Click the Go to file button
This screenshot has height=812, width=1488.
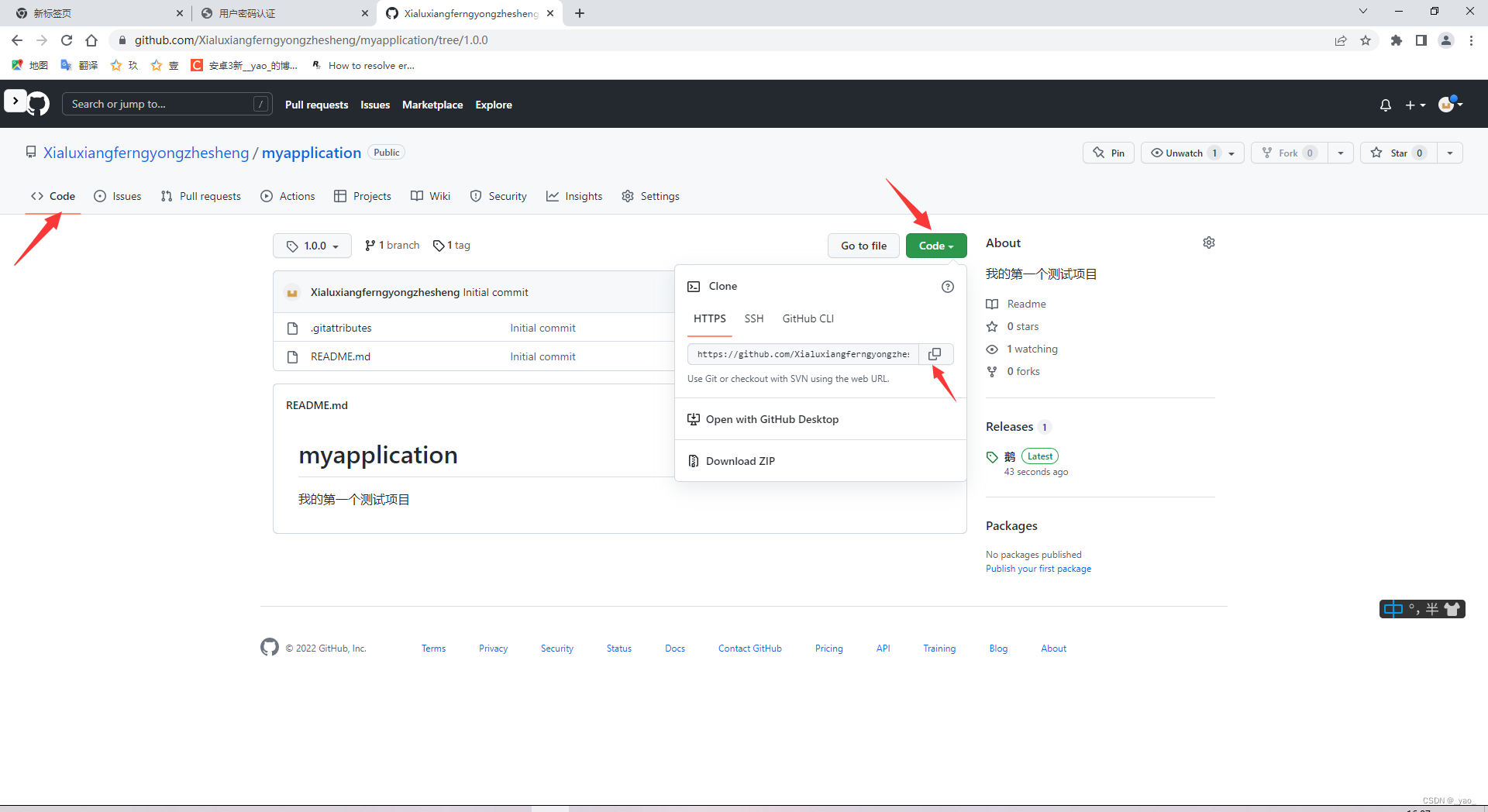[x=864, y=246]
